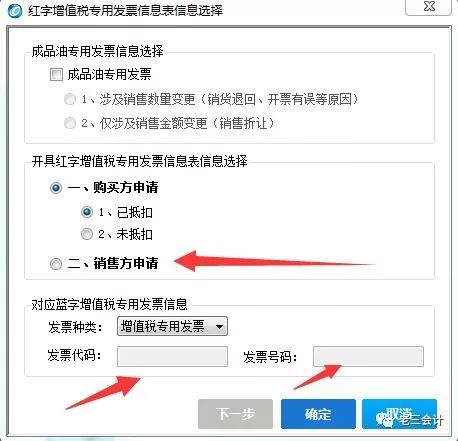The image size is (458, 441).
Task: Click the 下一步 button
Action: (235, 414)
